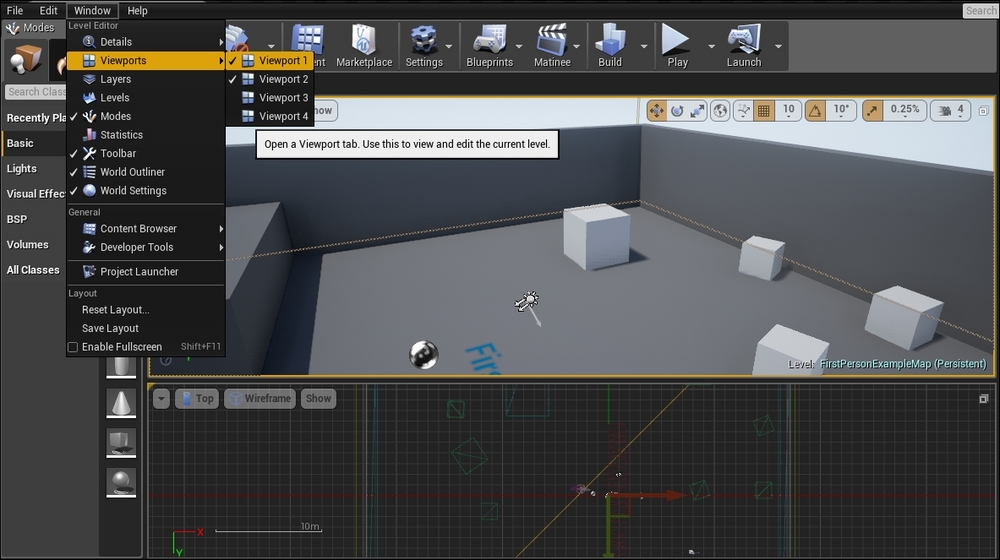Click Reset Layout in the Window menu
This screenshot has width=1000, height=560.
click(x=115, y=310)
